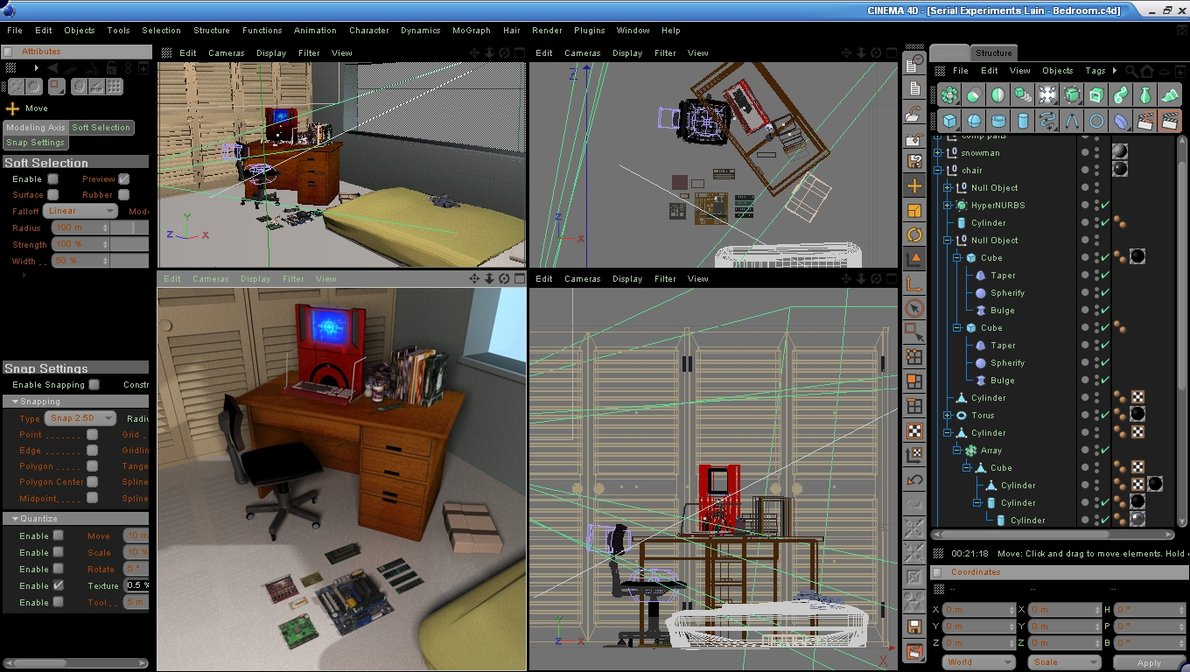
Task: Open the Scale dropdown in Coordinates
Action: (1065, 662)
